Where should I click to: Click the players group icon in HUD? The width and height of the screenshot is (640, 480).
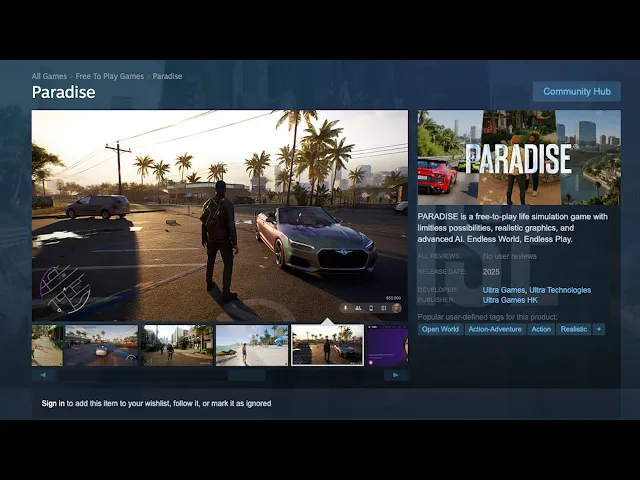pyautogui.click(x=358, y=308)
